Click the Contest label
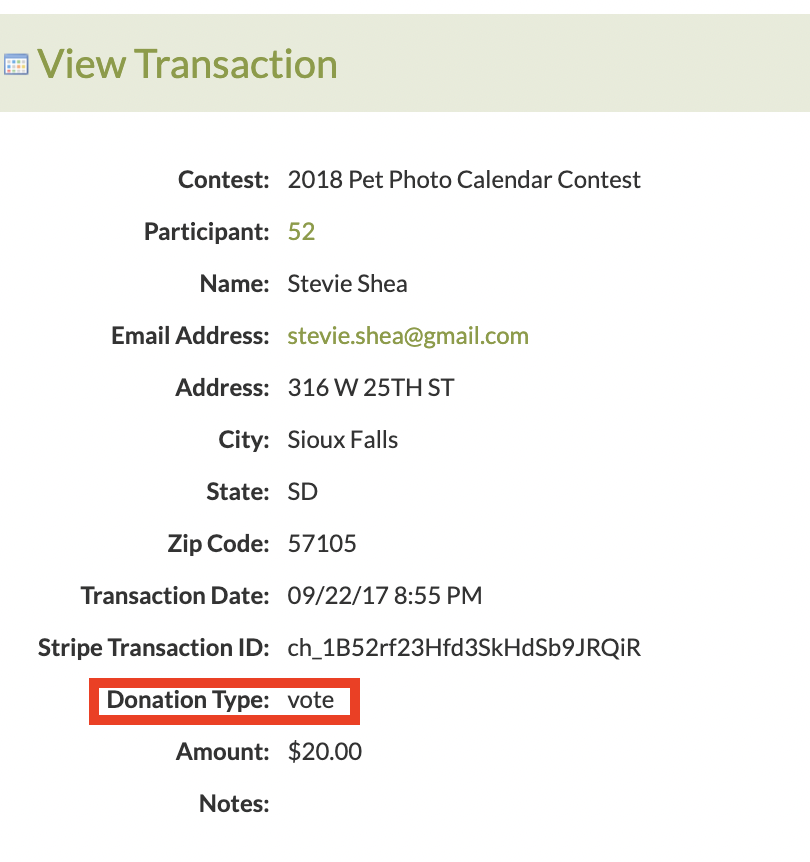This screenshot has height=862, width=810. click(224, 180)
